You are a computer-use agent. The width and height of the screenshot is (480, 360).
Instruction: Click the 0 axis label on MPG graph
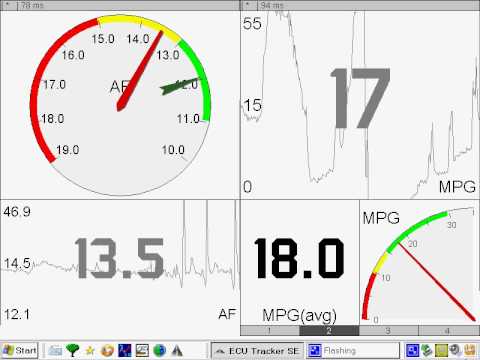(x=247, y=187)
